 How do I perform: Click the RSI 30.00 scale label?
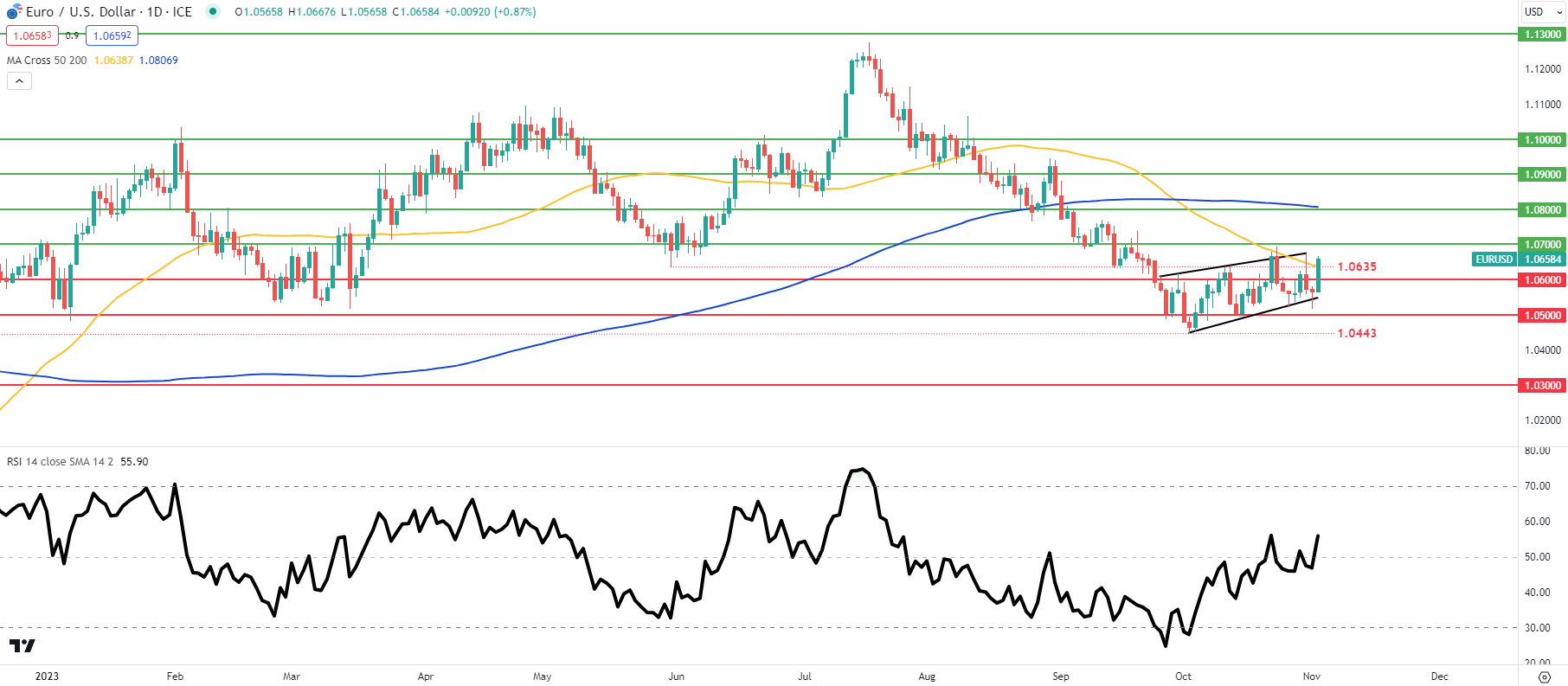pos(1537,628)
